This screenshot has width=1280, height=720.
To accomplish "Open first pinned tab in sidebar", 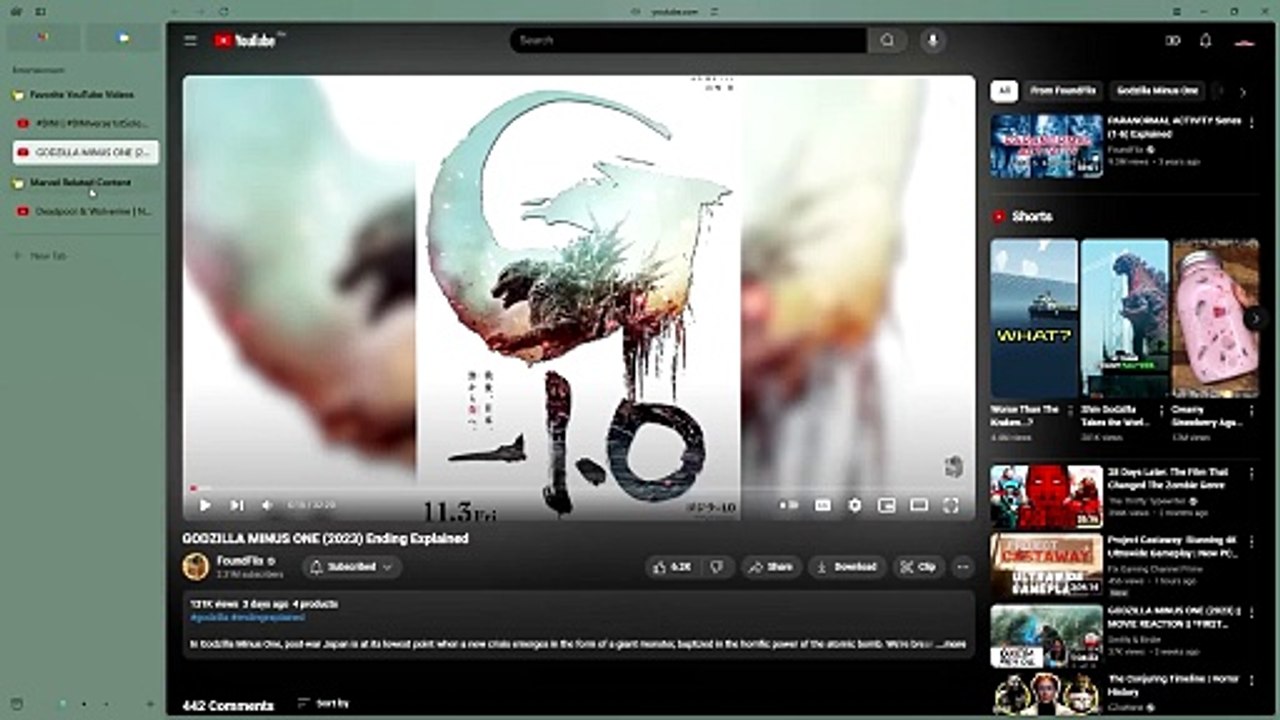I will click(44, 38).
